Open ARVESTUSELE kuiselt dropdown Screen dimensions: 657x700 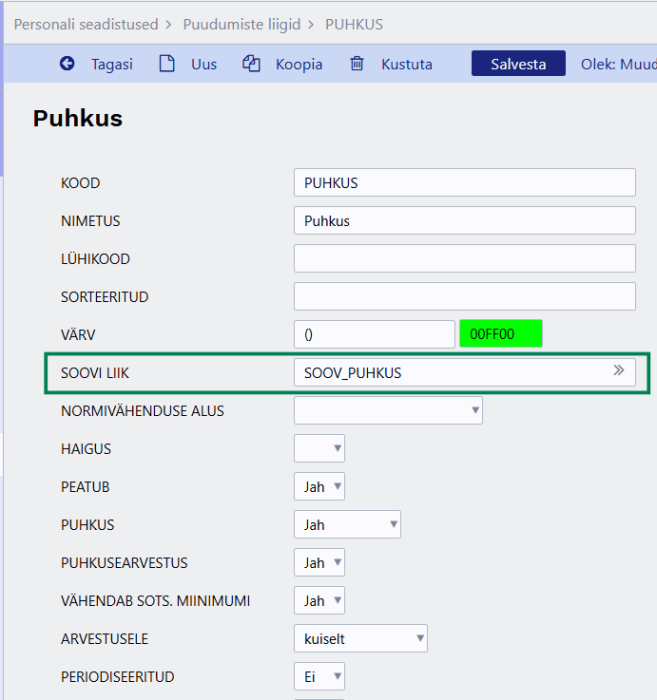click(360, 639)
